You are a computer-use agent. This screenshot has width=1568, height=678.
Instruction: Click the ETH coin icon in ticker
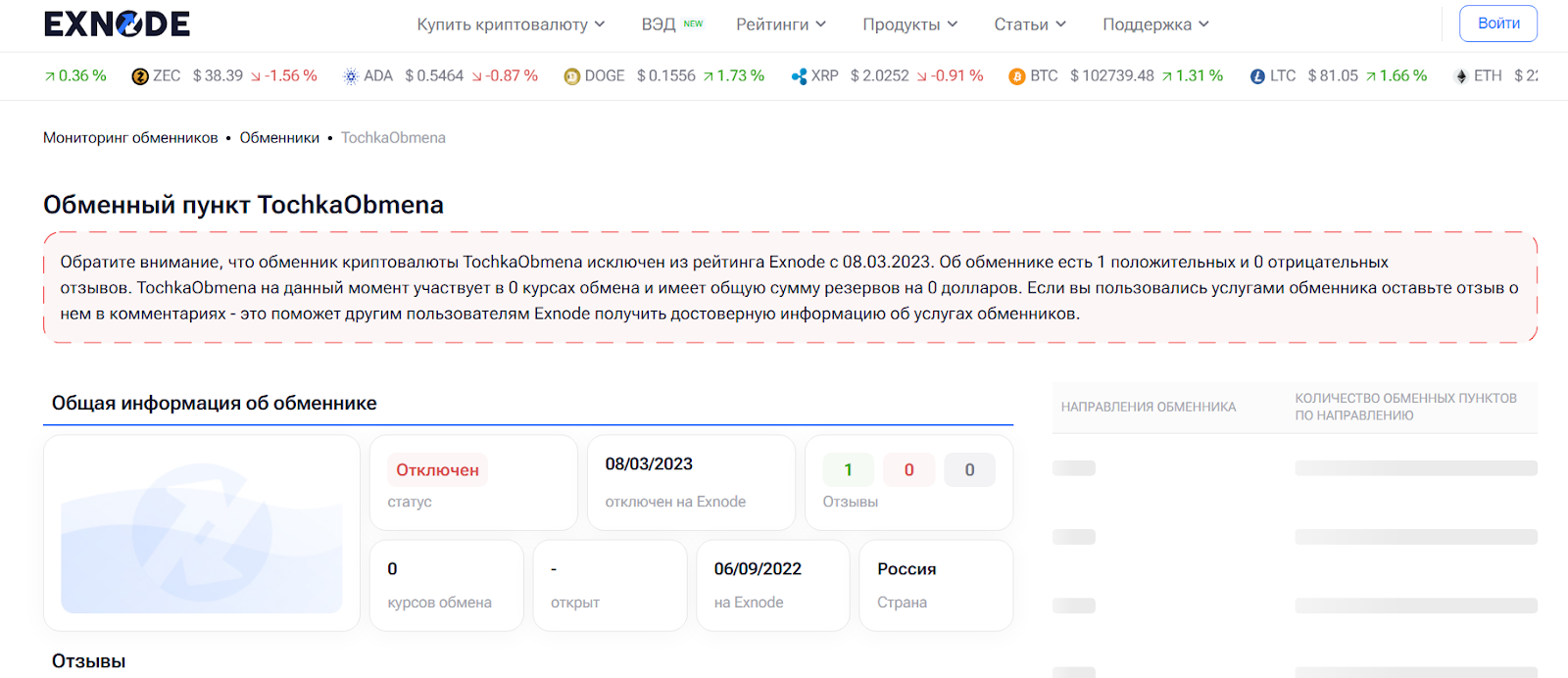tap(1461, 76)
